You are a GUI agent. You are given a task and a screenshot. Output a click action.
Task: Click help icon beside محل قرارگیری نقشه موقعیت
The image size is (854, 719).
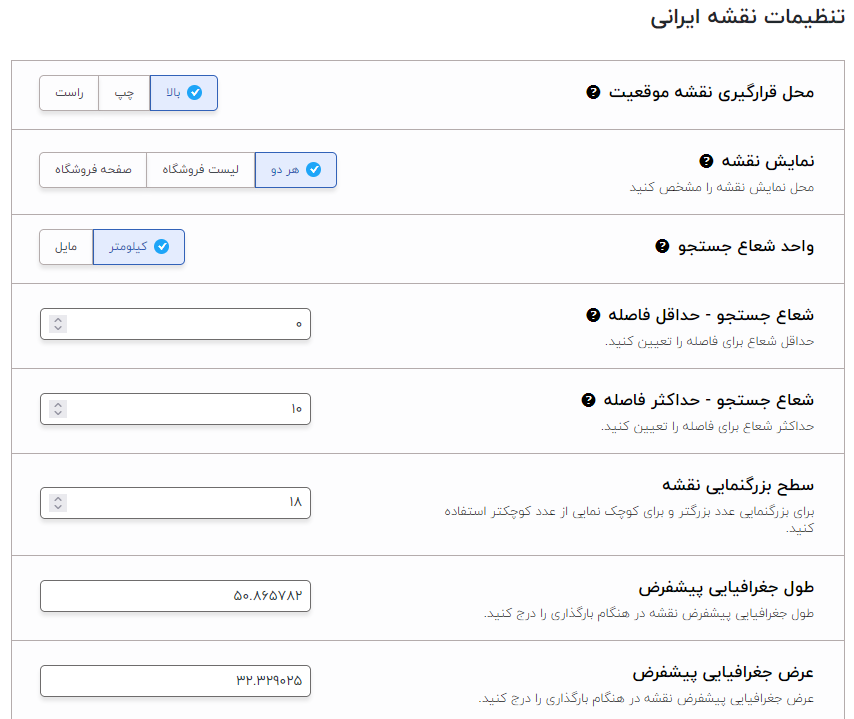(593, 92)
